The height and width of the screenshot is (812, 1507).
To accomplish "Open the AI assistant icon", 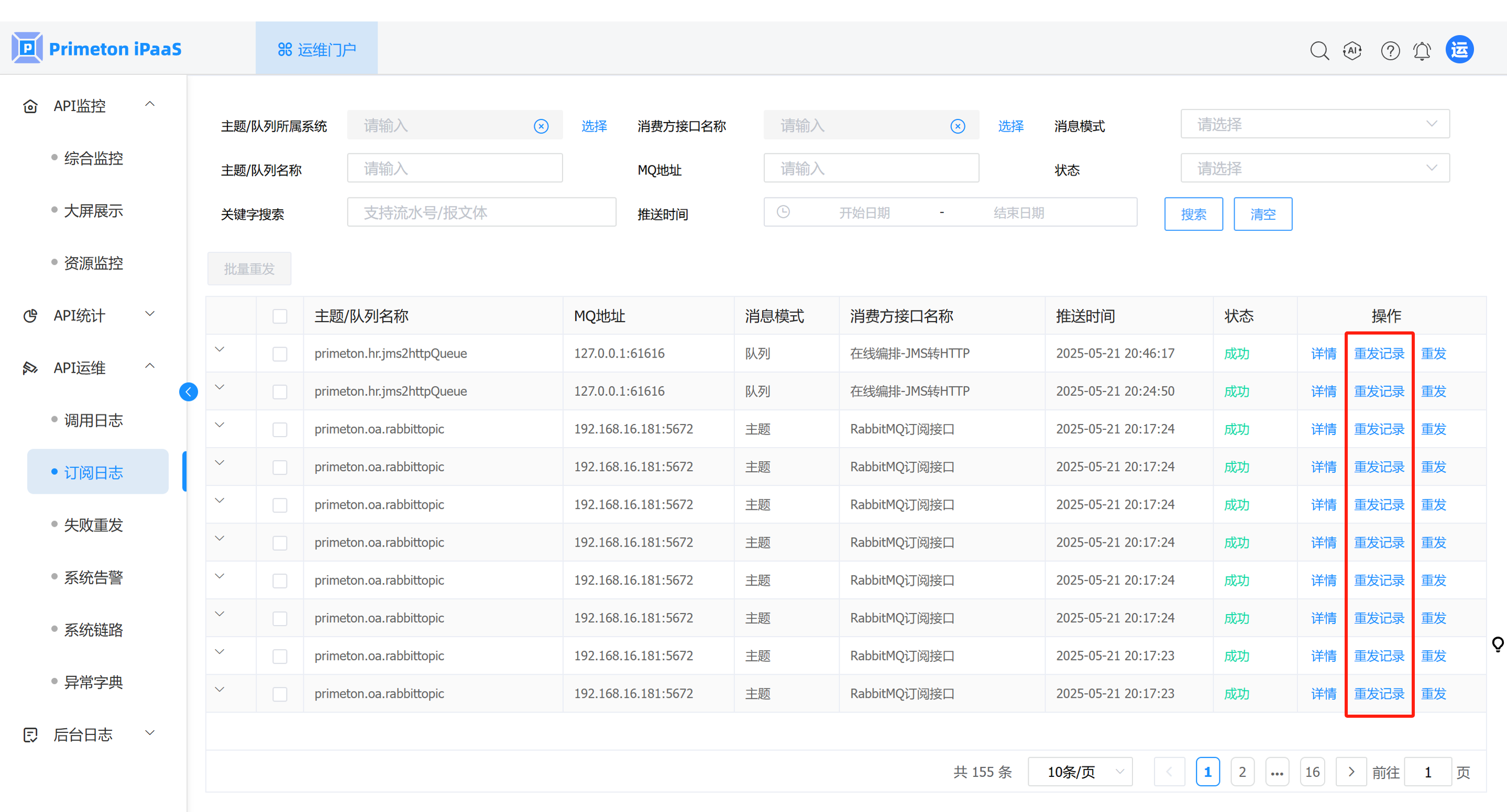I will click(1352, 50).
